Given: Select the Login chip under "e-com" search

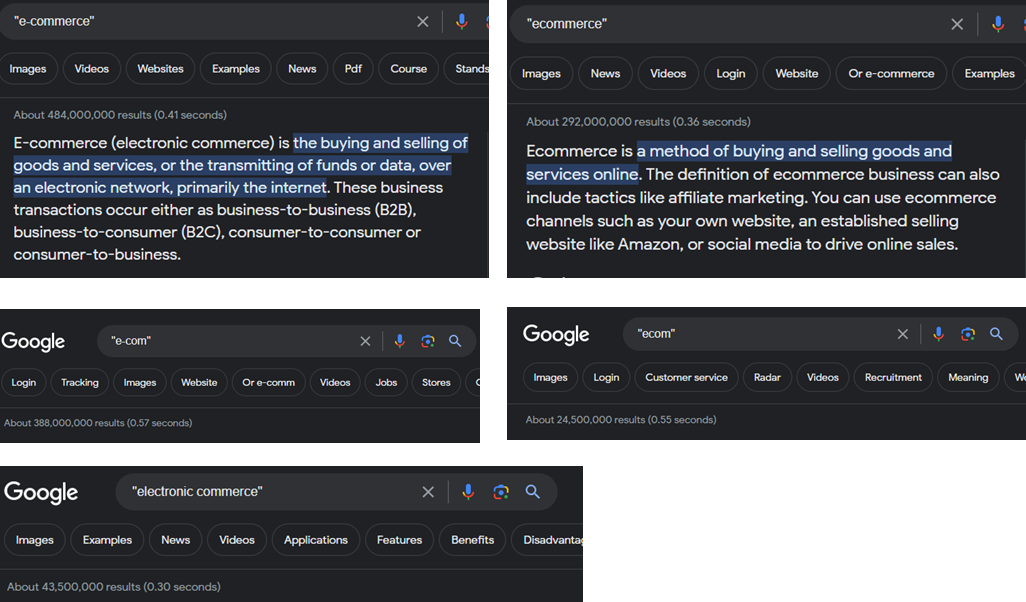Looking at the screenshot, I should 24,383.
